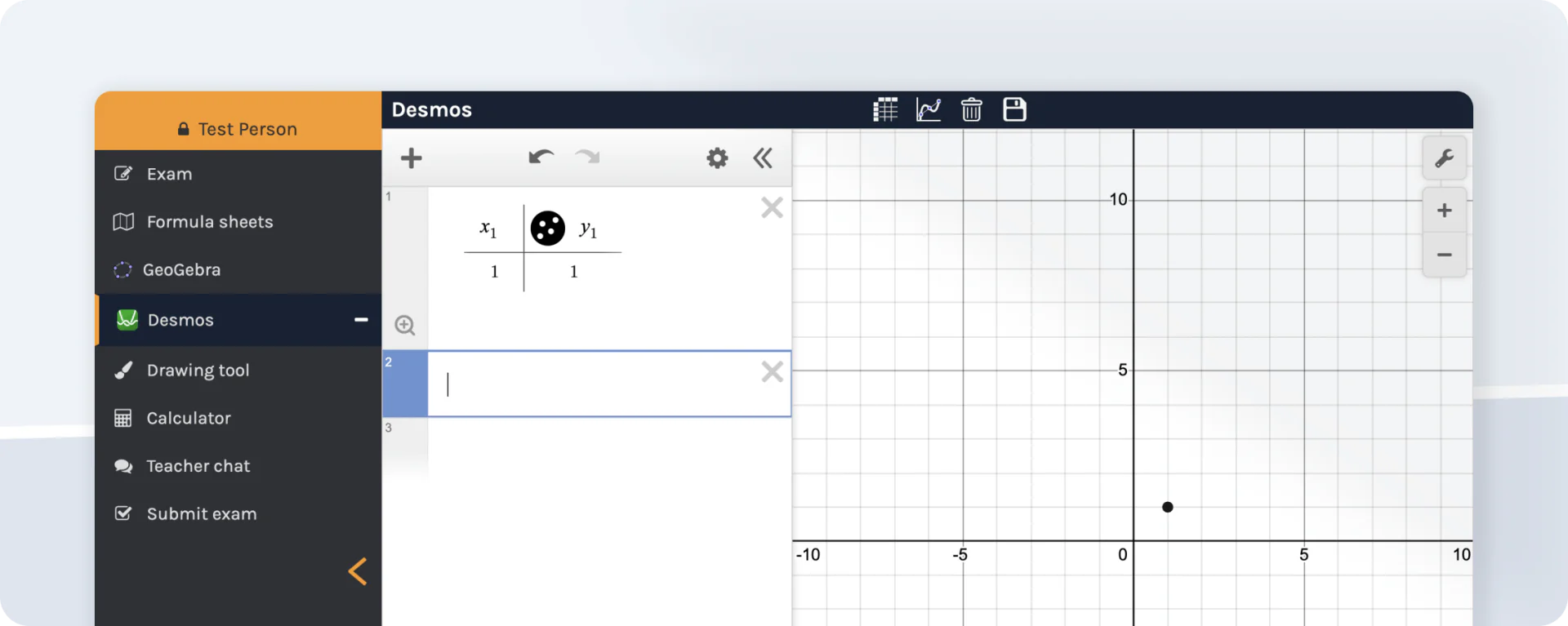Screen dimensions: 1568x626
Task: Select the x1 value cell containing 1
Action: (x=494, y=272)
